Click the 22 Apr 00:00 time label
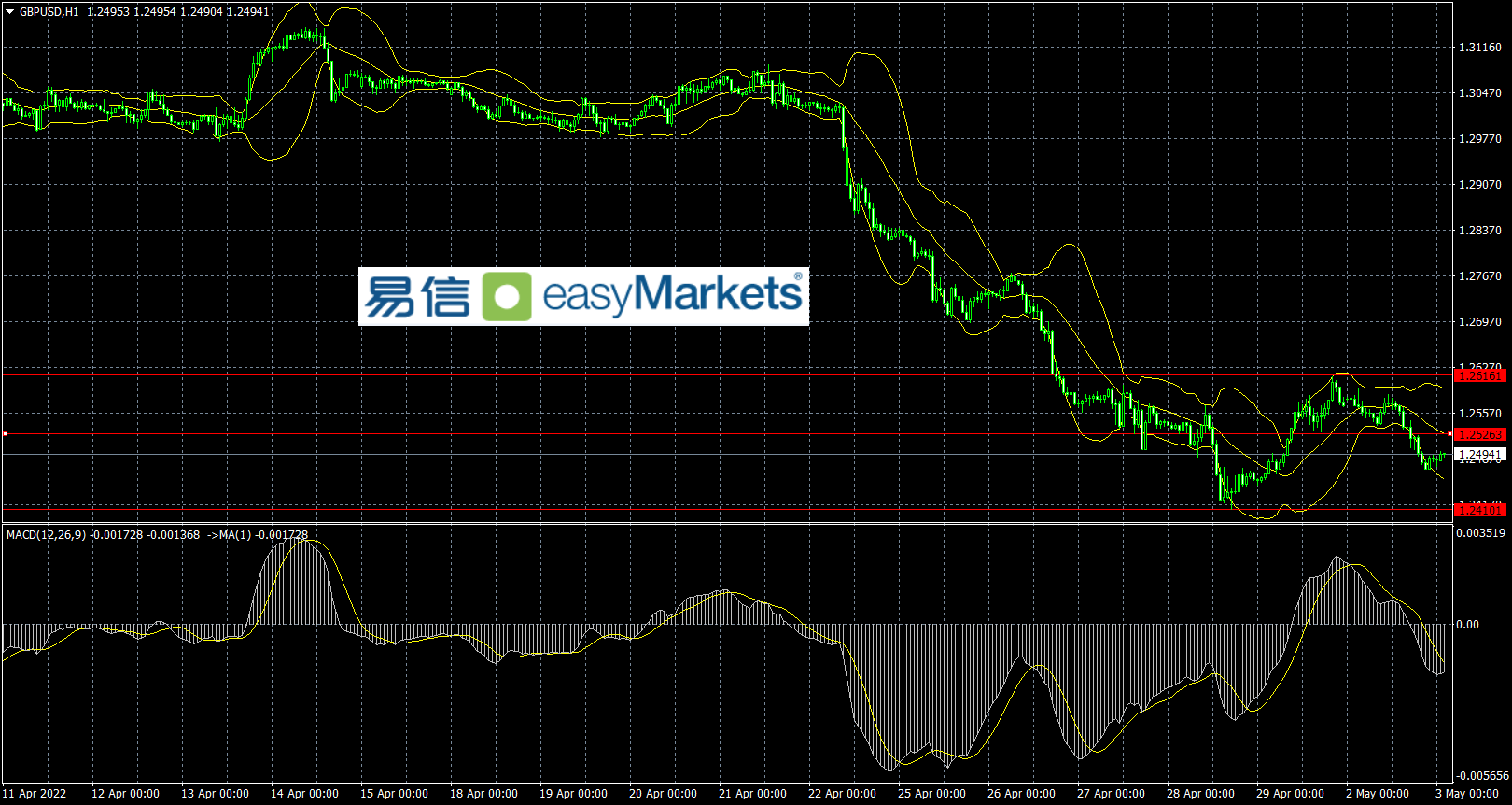 [x=842, y=794]
